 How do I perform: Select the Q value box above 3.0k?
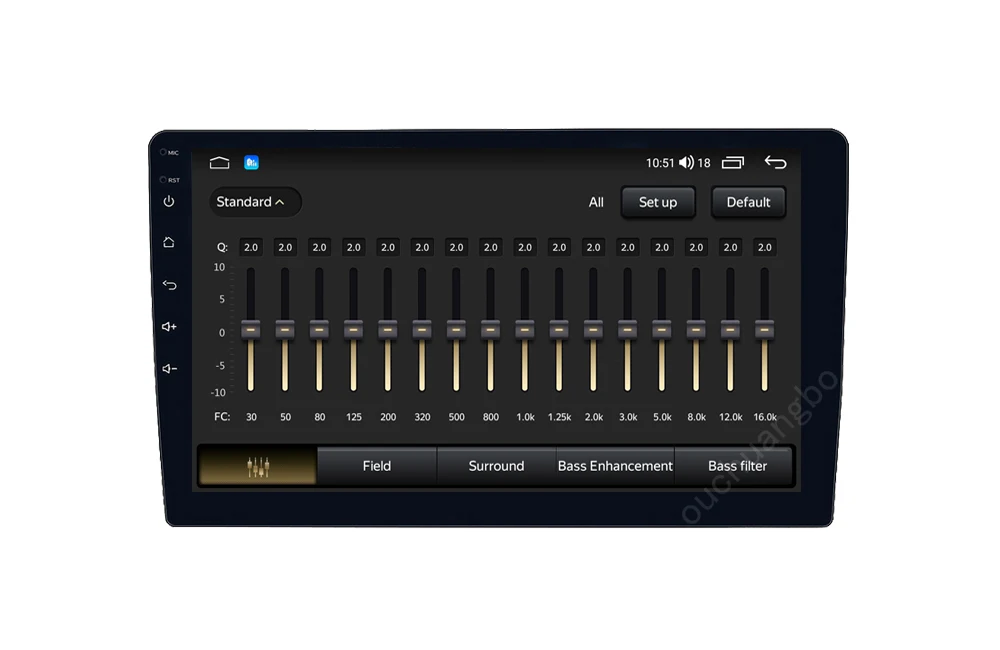628,247
